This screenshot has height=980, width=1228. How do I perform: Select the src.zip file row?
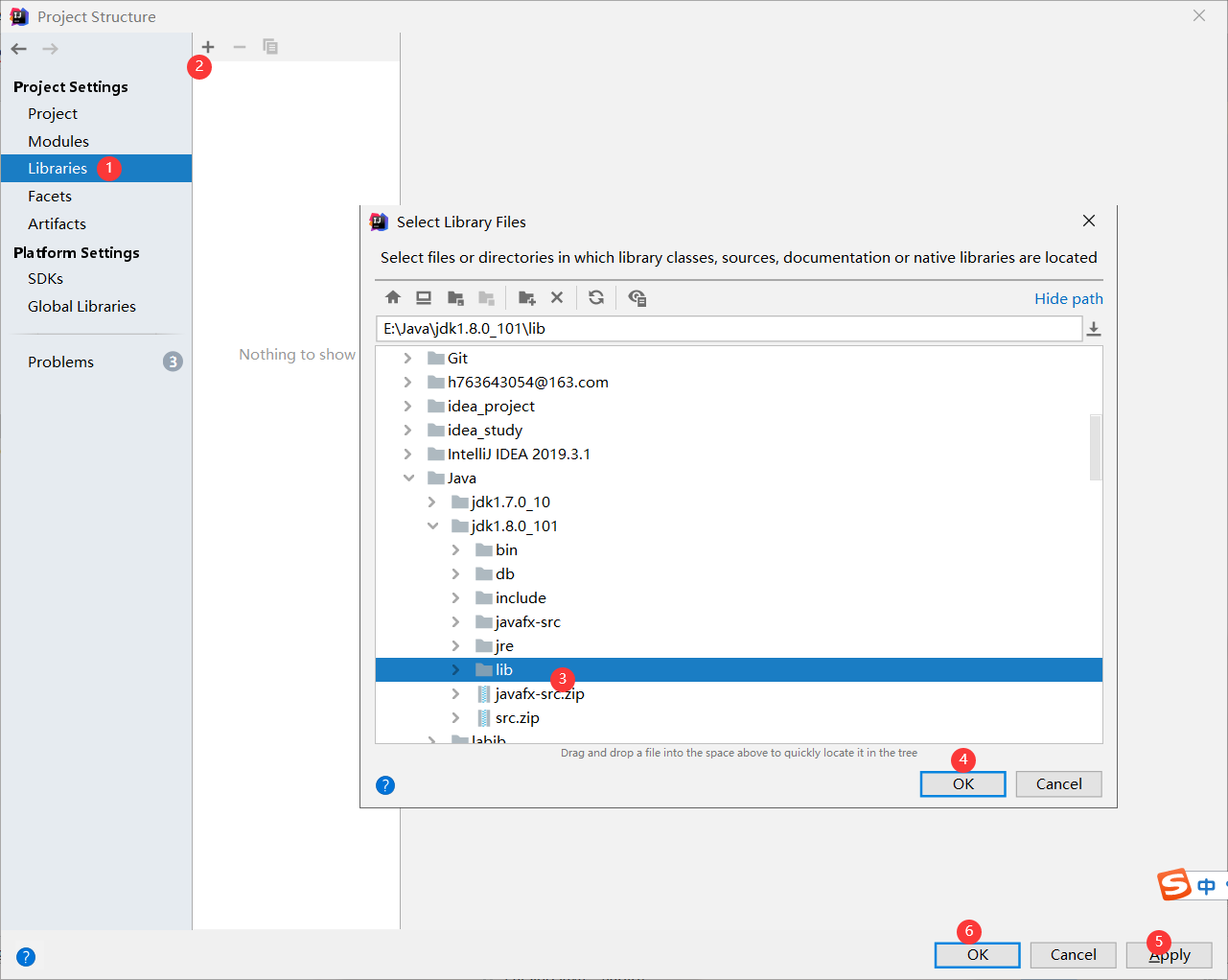739,717
